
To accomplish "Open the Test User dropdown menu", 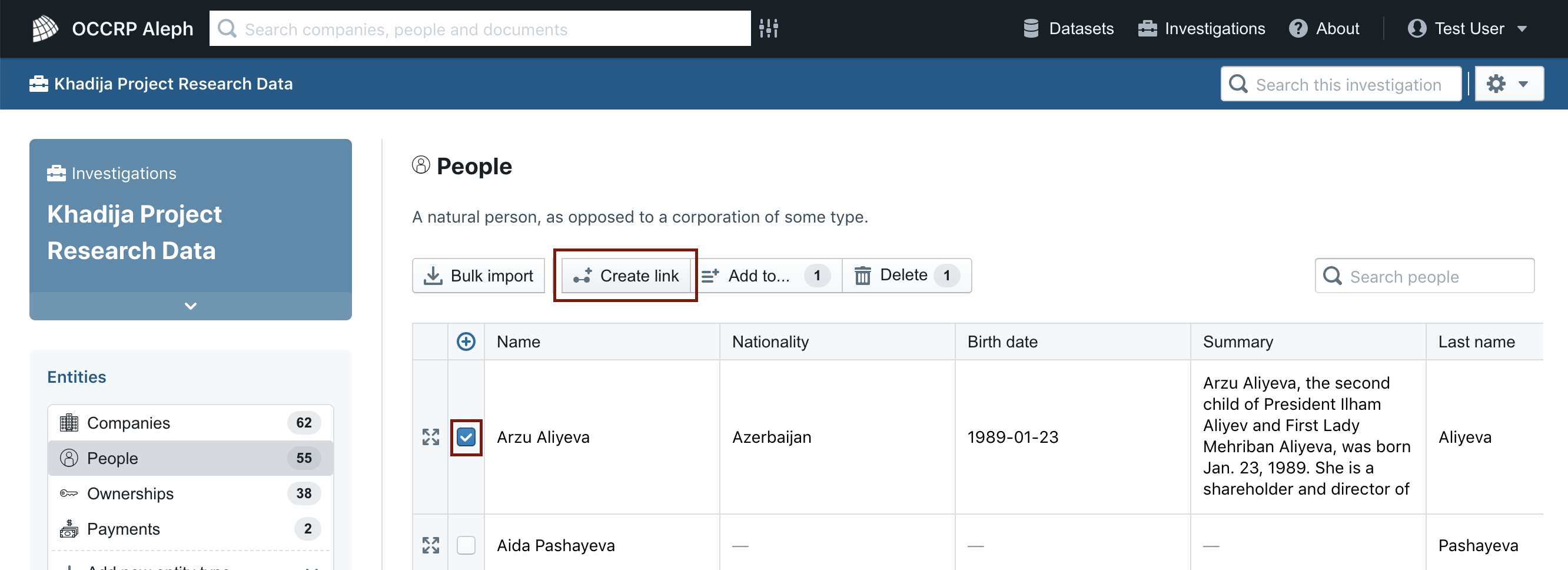I will coord(1467,29).
